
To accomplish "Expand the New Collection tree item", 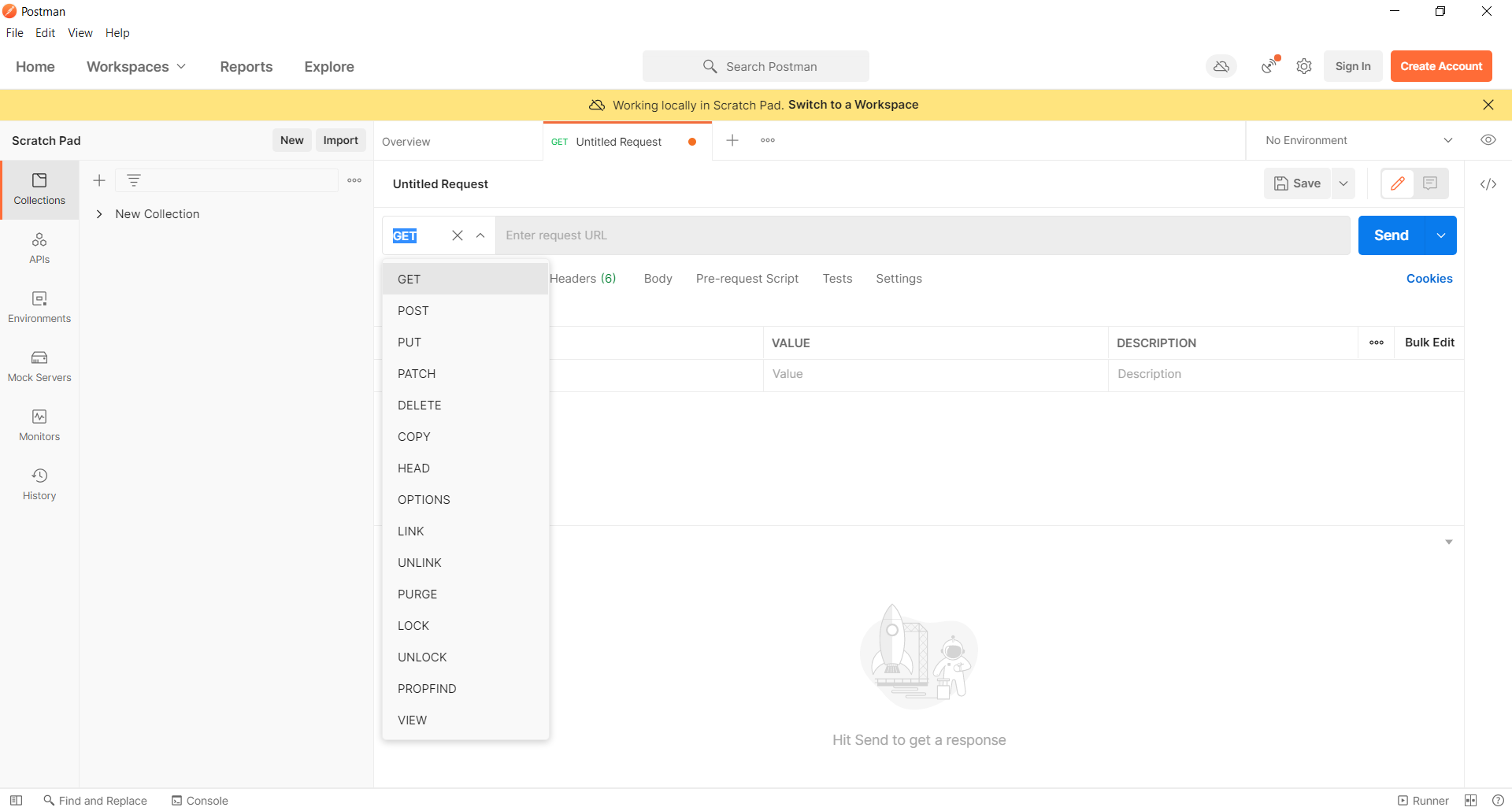I will tap(99, 214).
